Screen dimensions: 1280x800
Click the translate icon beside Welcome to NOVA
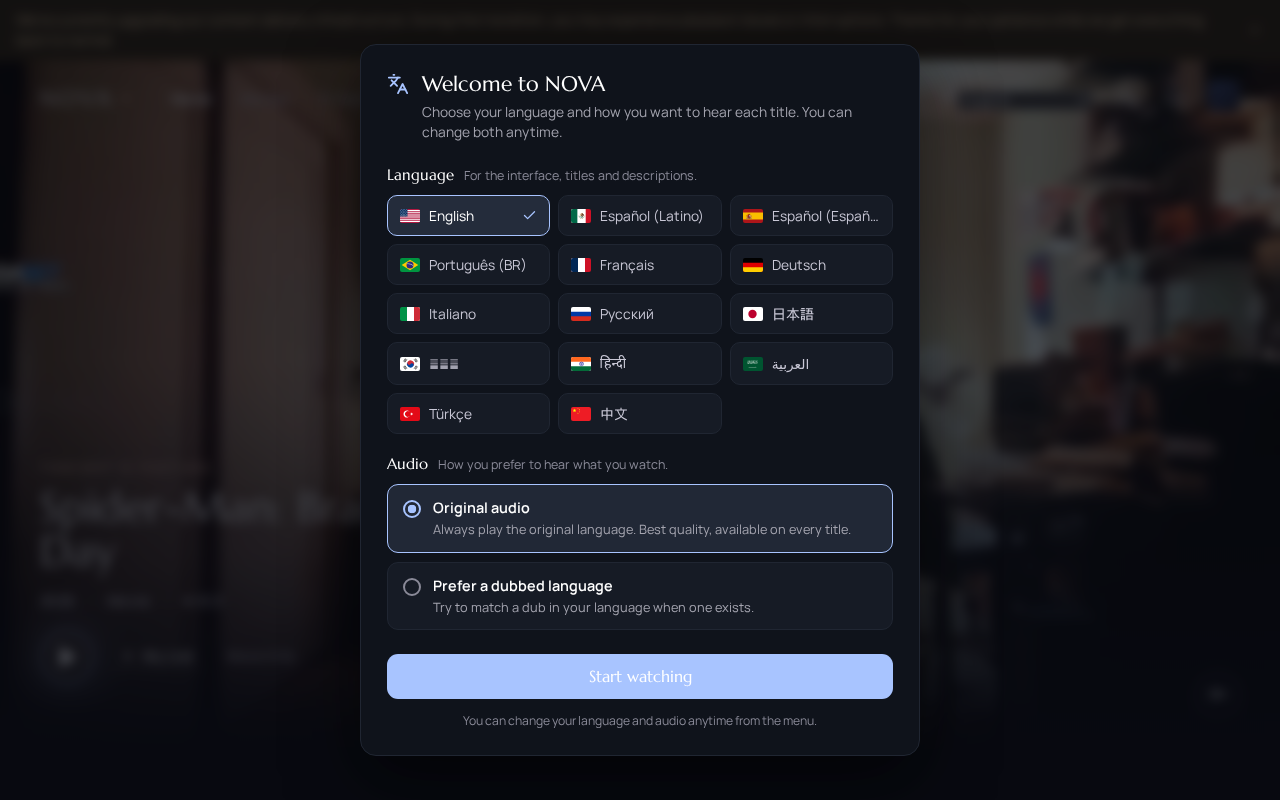(398, 84)
